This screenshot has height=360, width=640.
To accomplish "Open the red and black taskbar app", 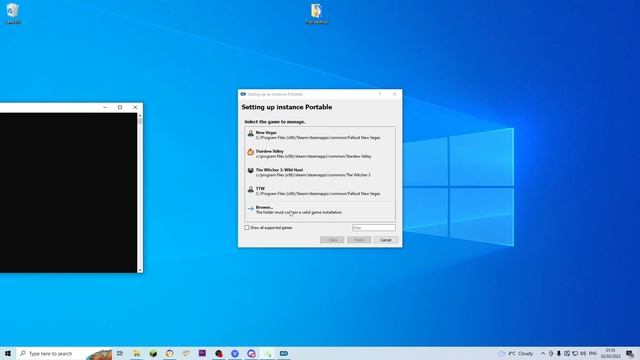I will (218, 353).
